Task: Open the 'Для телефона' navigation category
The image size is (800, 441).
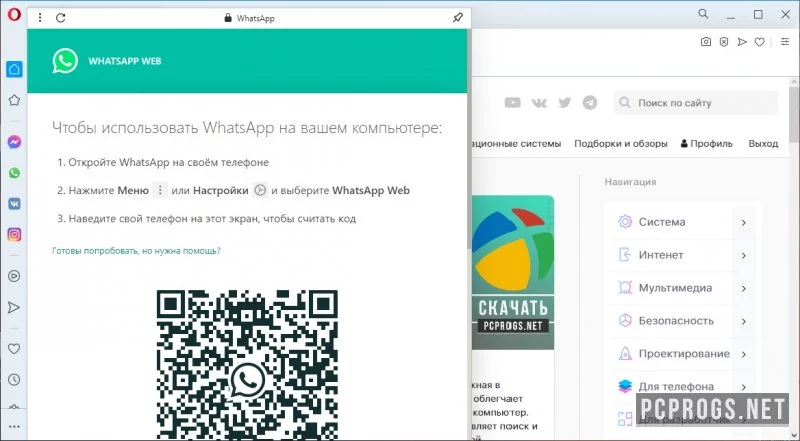Action: coord(682,386)
